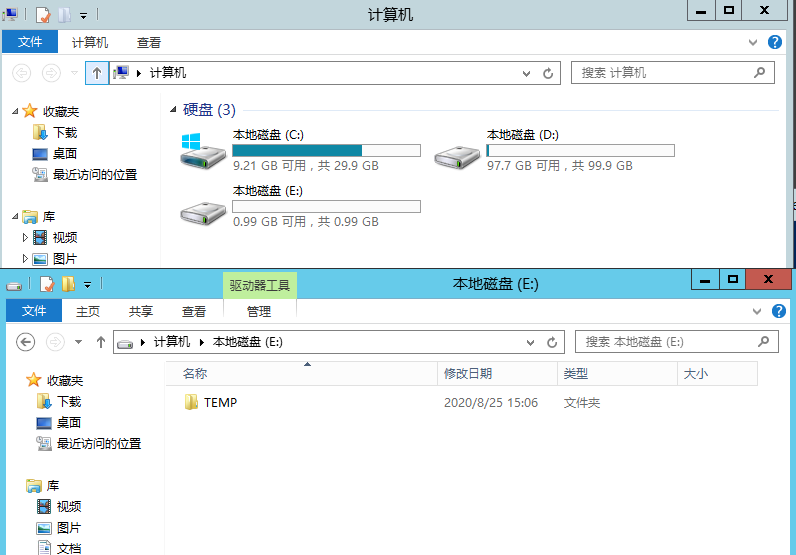Screen dimensions: 796x555
Task: Expand the 视频 library node
Action: click(26, 238)
